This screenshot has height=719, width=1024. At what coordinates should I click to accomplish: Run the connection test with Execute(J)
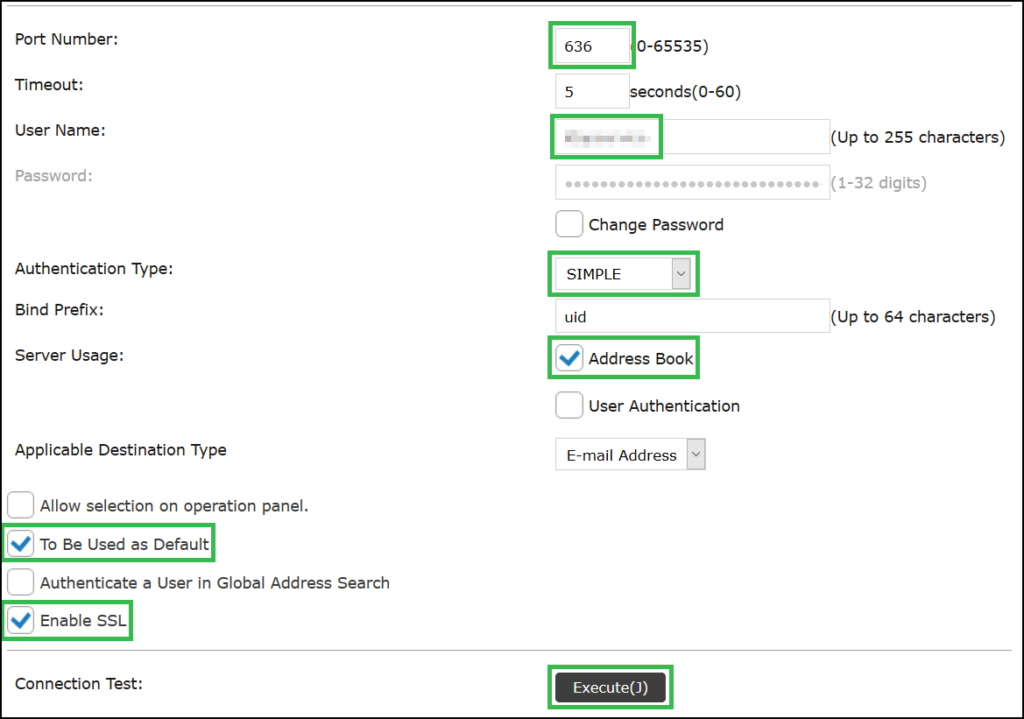click(x=611, y=687)
